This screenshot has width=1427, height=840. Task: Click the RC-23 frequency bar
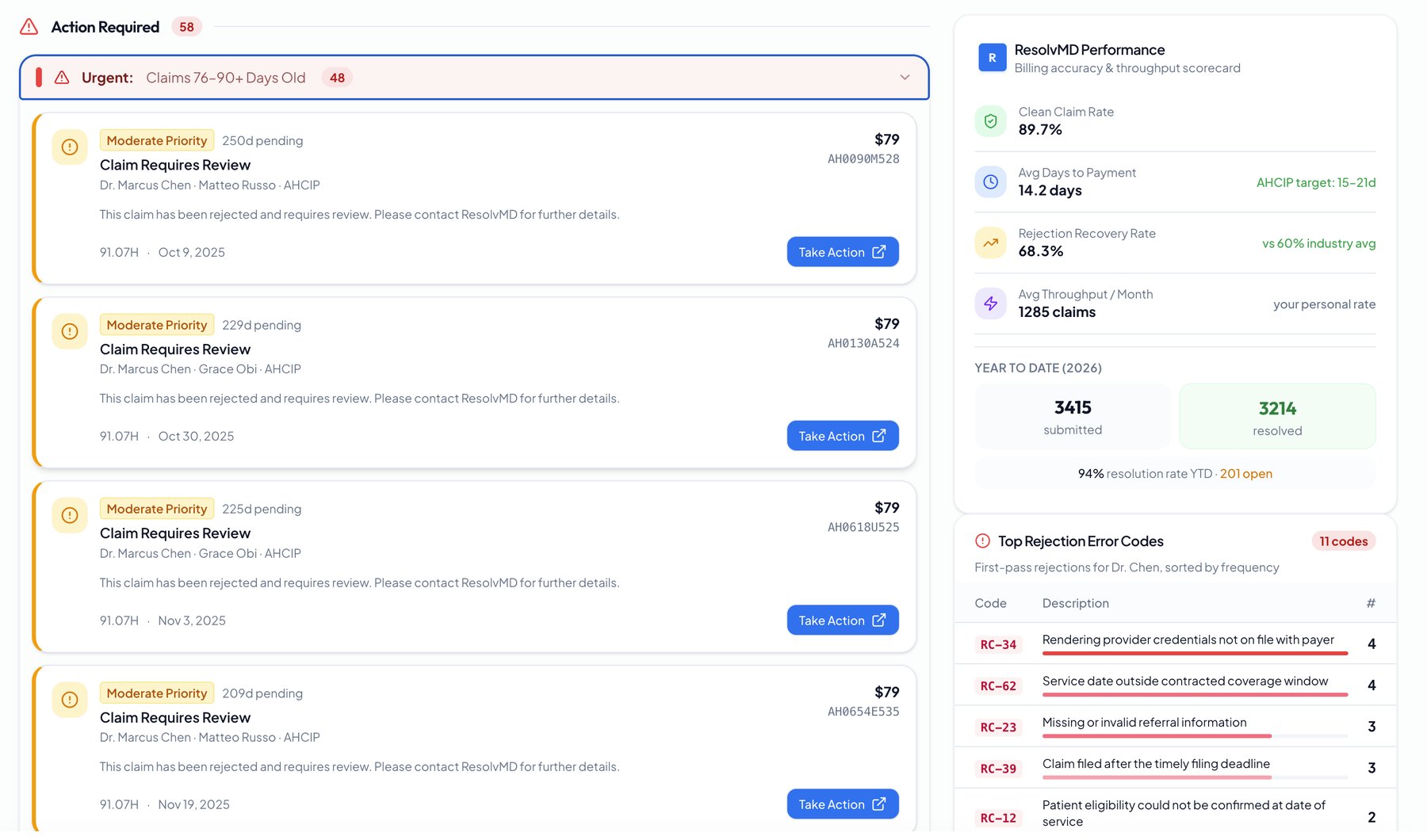(1195, 736)
